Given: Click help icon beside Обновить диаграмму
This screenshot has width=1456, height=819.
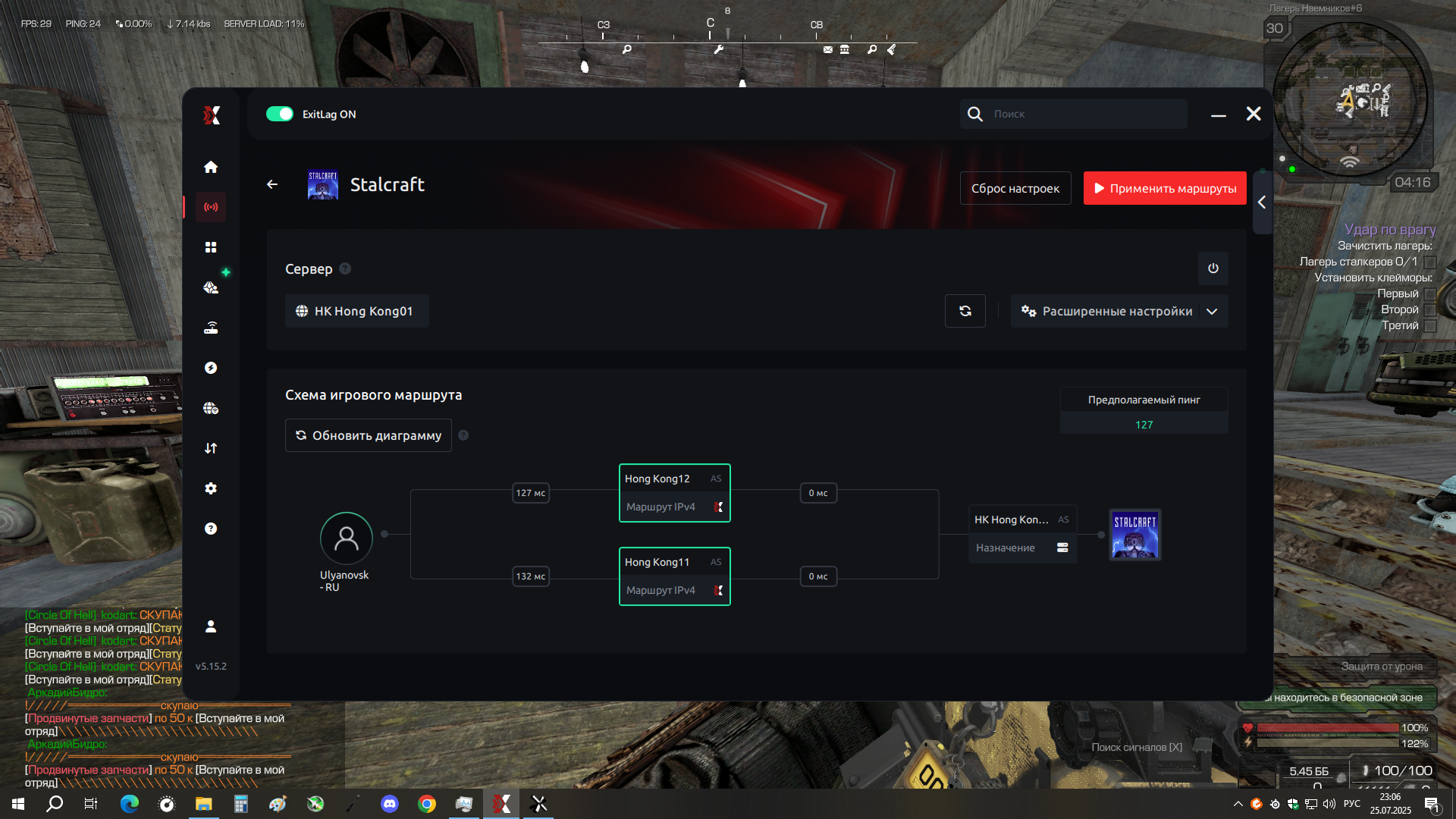Looking at the screenshot, I should [463, 435].
